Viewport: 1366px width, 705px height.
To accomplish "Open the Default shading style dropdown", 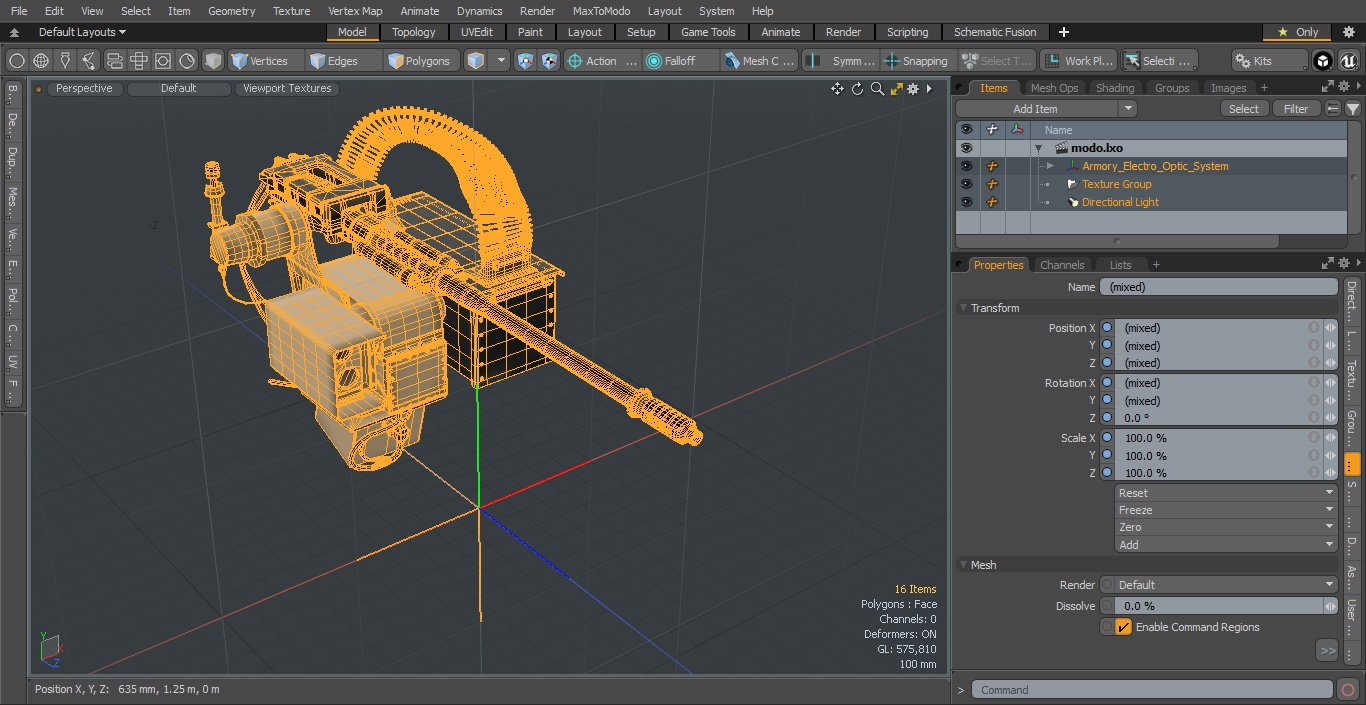I will click(178, 88).
